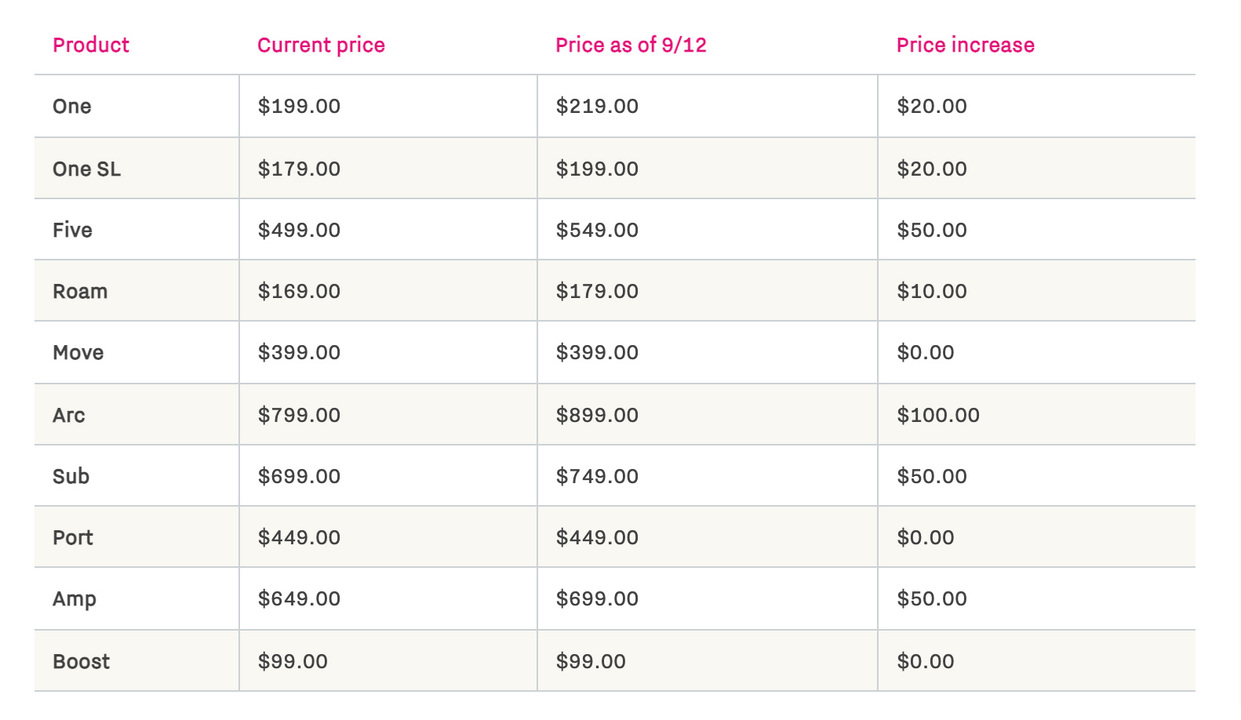Click the $549.00 new price for Five
This screenshot has height=720, width=1241.
coord(596,230)
